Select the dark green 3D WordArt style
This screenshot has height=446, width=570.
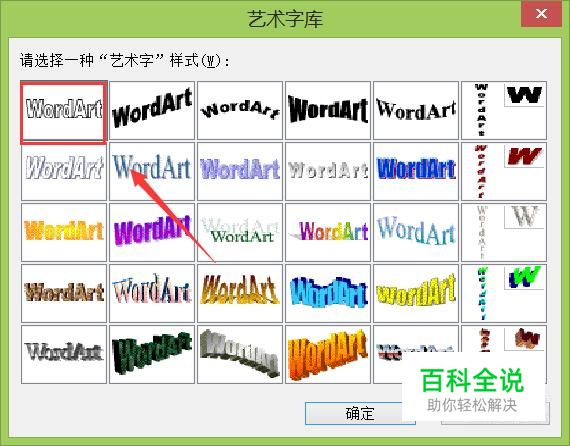click(x=152, y=355)
